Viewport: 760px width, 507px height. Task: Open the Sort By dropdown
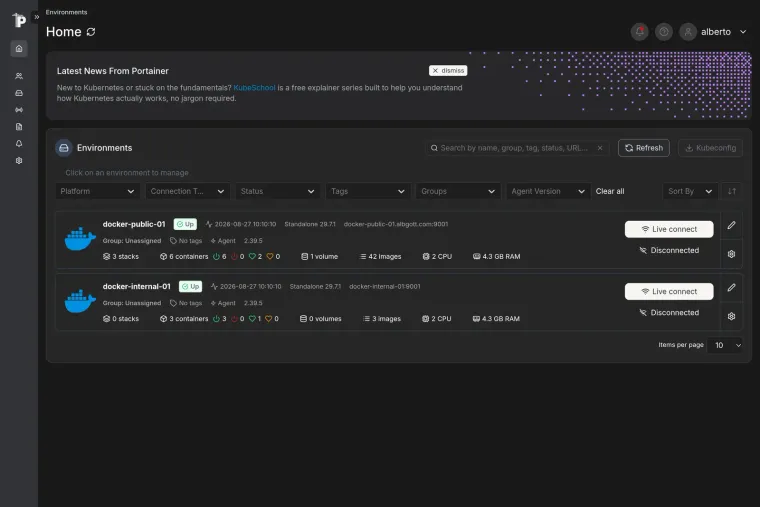click(690, 191)
